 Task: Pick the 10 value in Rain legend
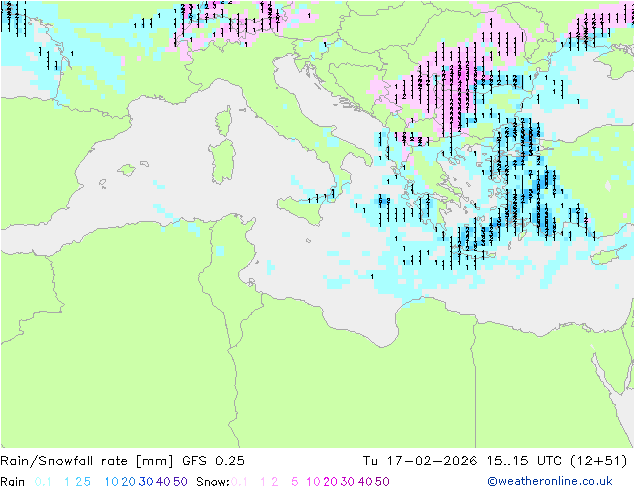(112, 482)
